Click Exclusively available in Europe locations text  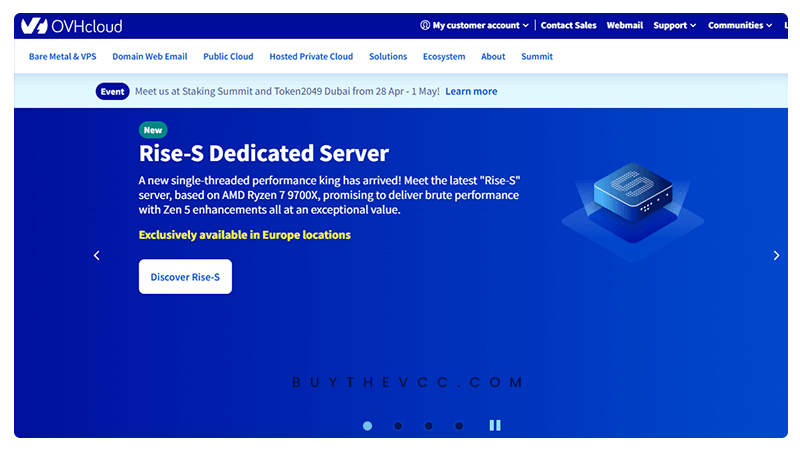coord(245,235)
